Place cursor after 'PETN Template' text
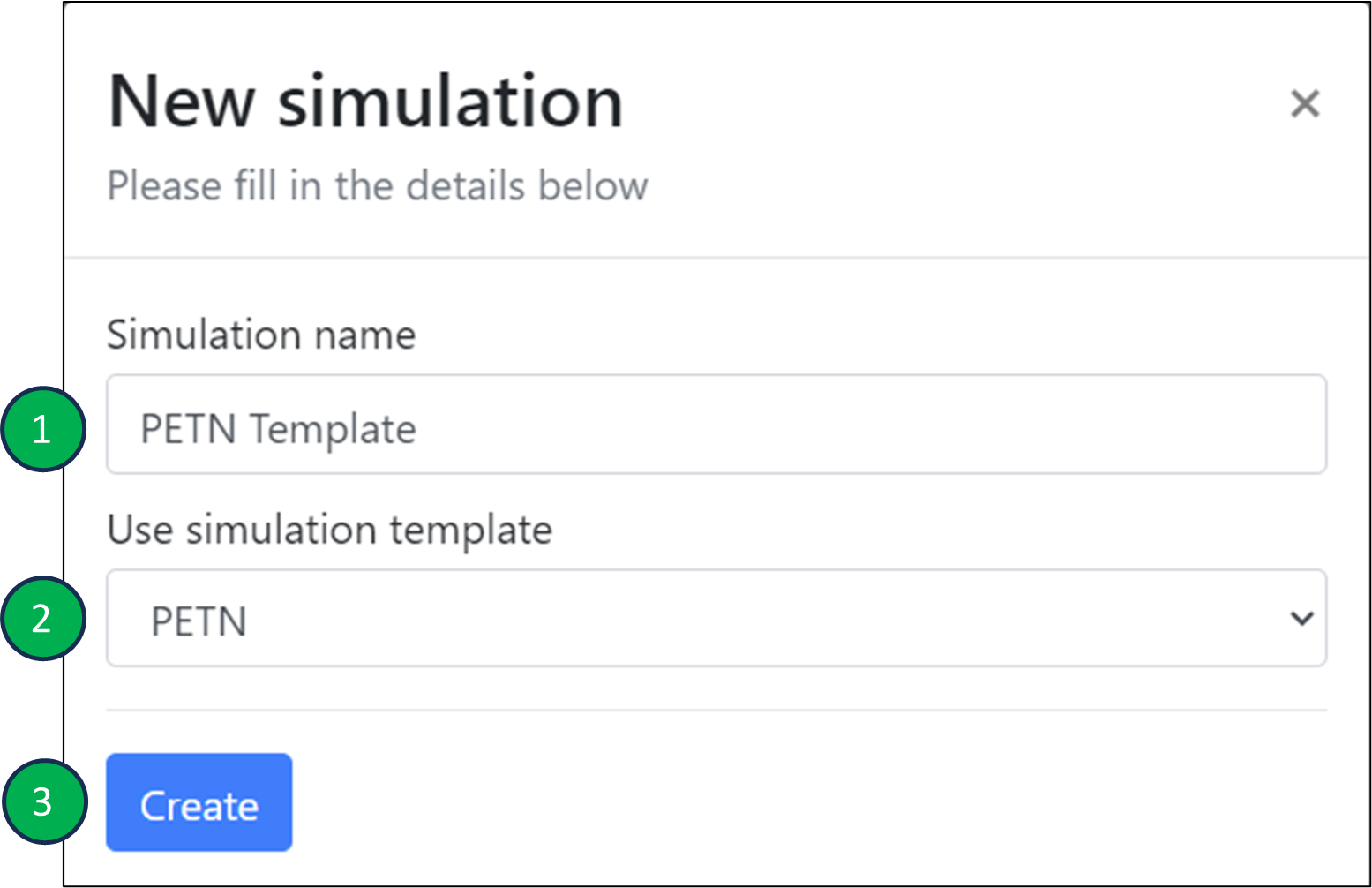Image resolution: width=1372 pixels, height=888 pixels. [418, 430]
